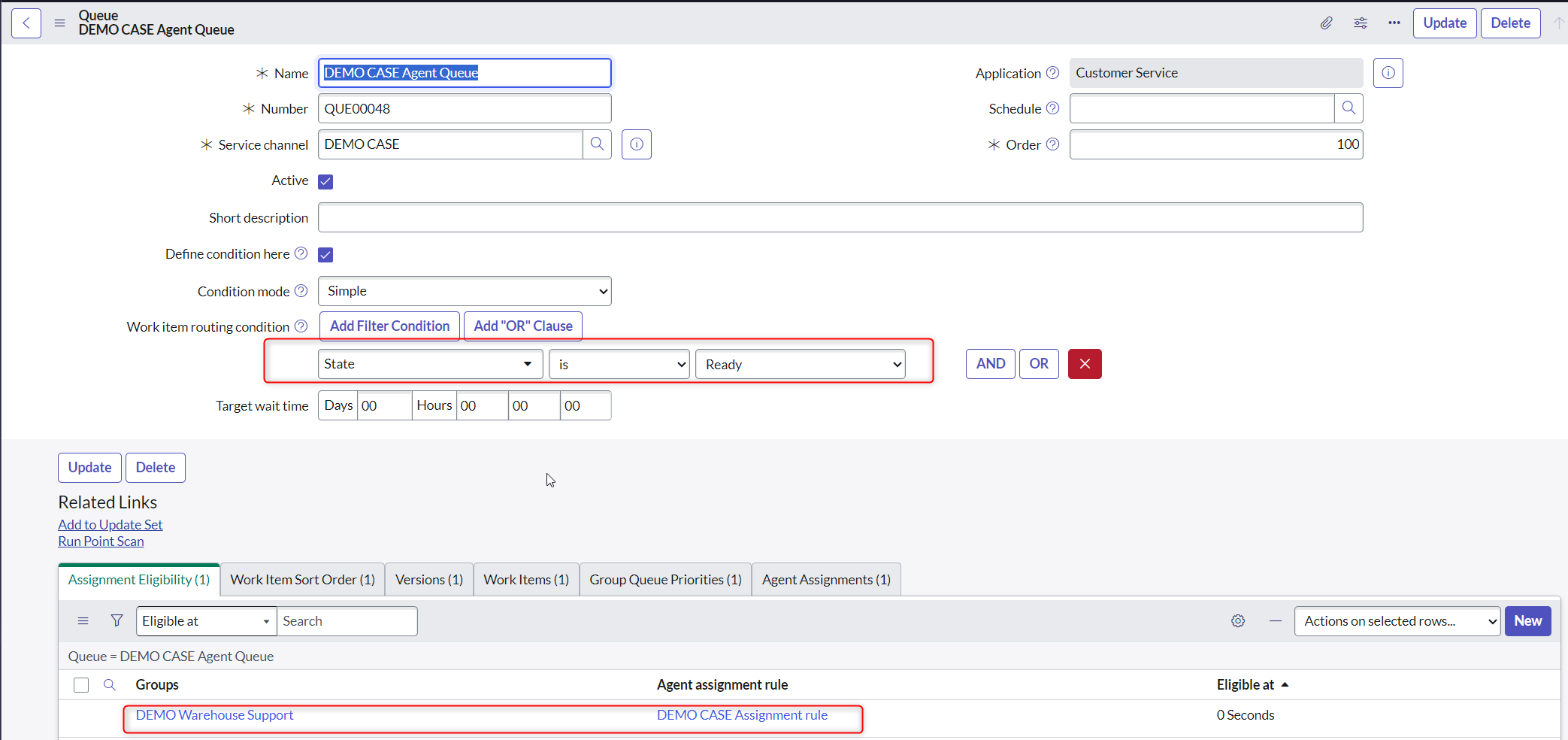This screenshot has height=740, width=1568.
Task: Toggle the Define condition here checkbox
Action: pos(325,254)
